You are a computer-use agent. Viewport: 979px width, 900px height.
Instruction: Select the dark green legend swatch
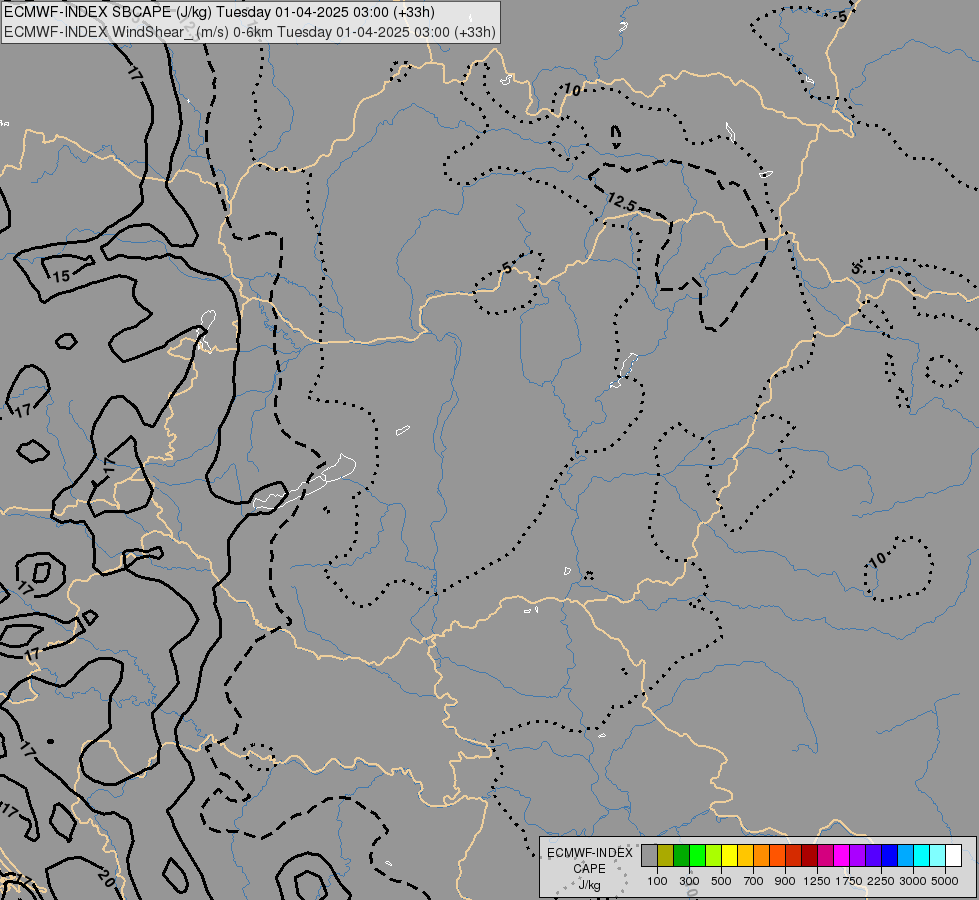pos(681,855)
